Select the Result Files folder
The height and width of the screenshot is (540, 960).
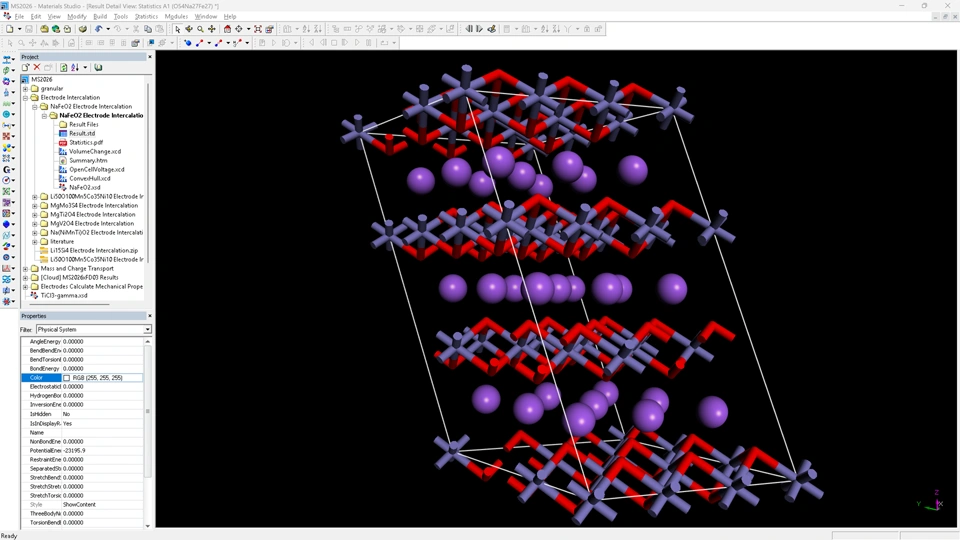[x=83, y=124]
